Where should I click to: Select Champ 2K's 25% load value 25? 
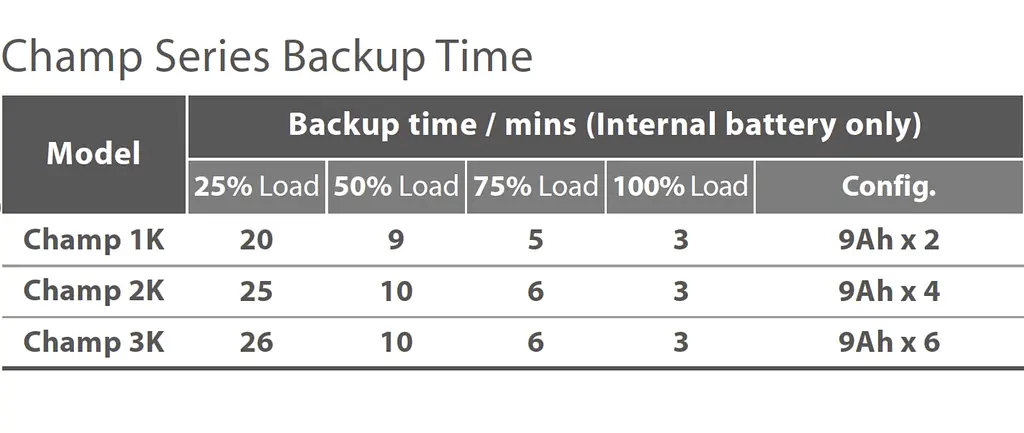click(257, 291)
